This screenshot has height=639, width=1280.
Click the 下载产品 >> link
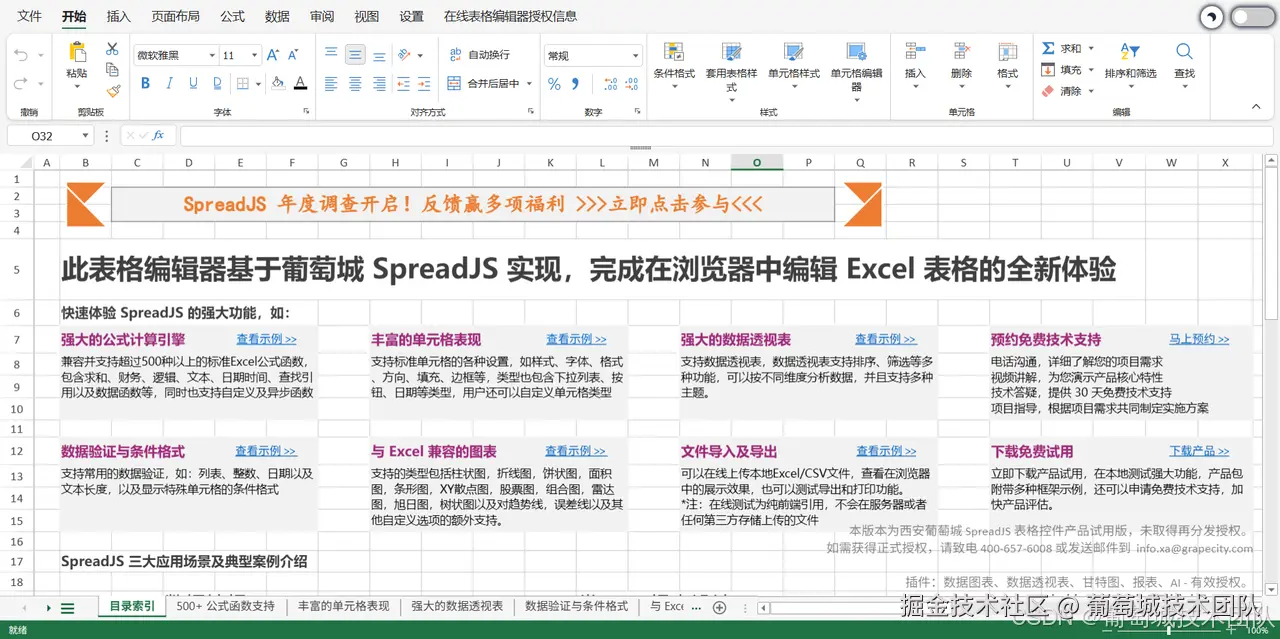pyautogui.click(x=1199, y=451)
